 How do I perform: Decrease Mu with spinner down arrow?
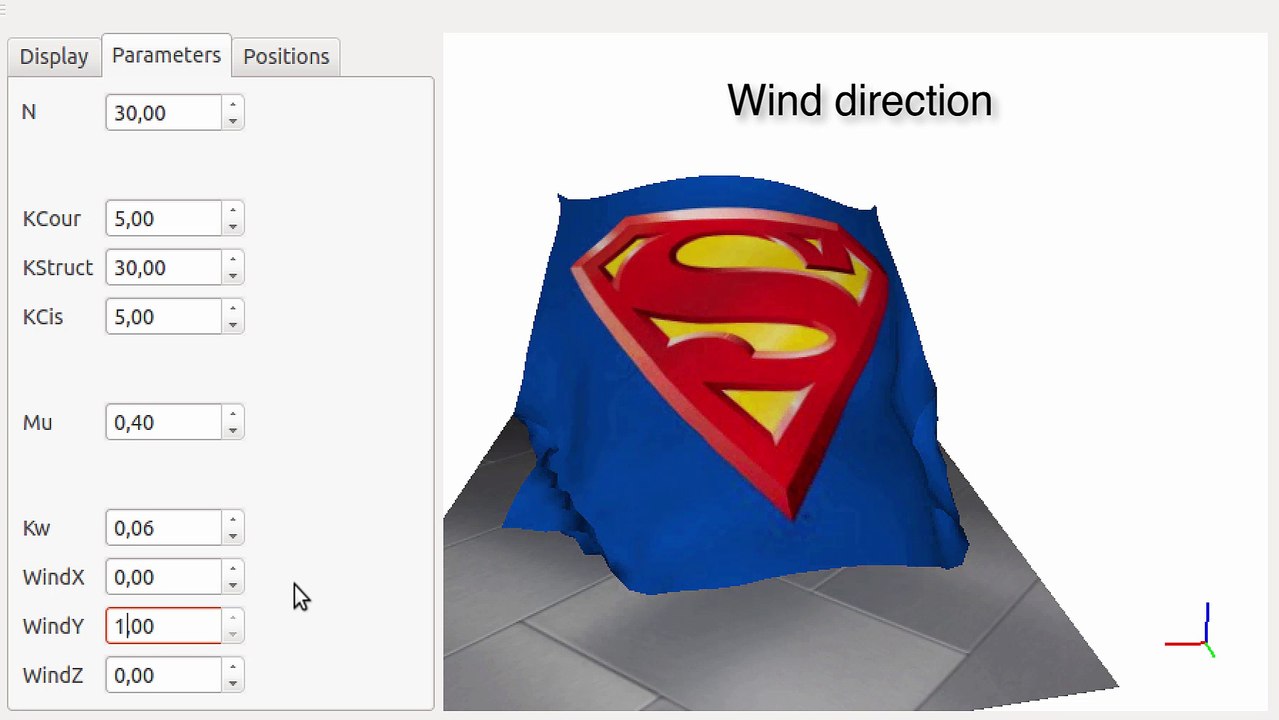point(232,432)
